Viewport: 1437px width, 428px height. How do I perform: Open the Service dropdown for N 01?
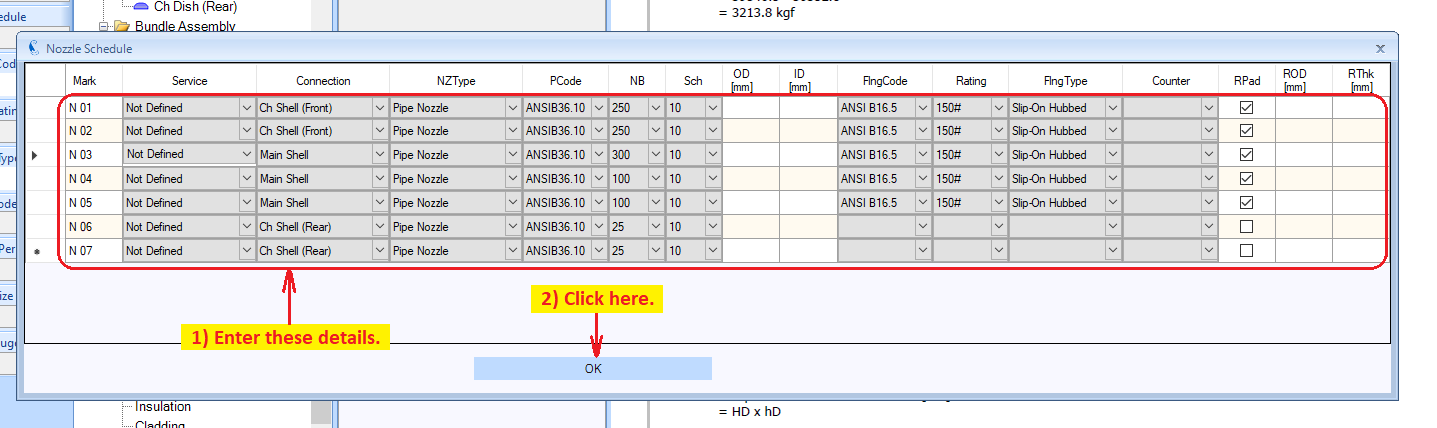tap(246, 107)
